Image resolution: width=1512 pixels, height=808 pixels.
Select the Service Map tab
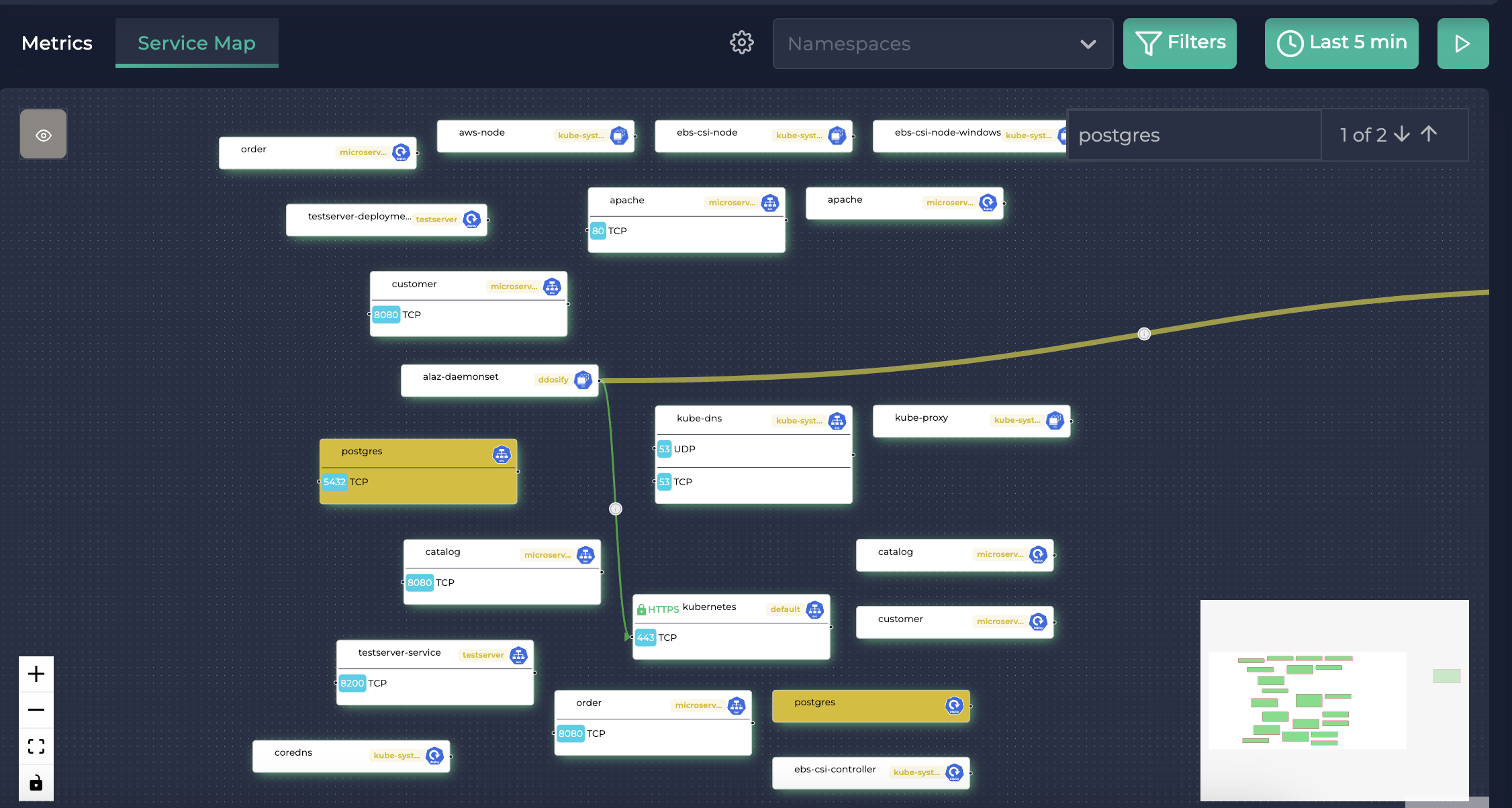pos(196,42)
